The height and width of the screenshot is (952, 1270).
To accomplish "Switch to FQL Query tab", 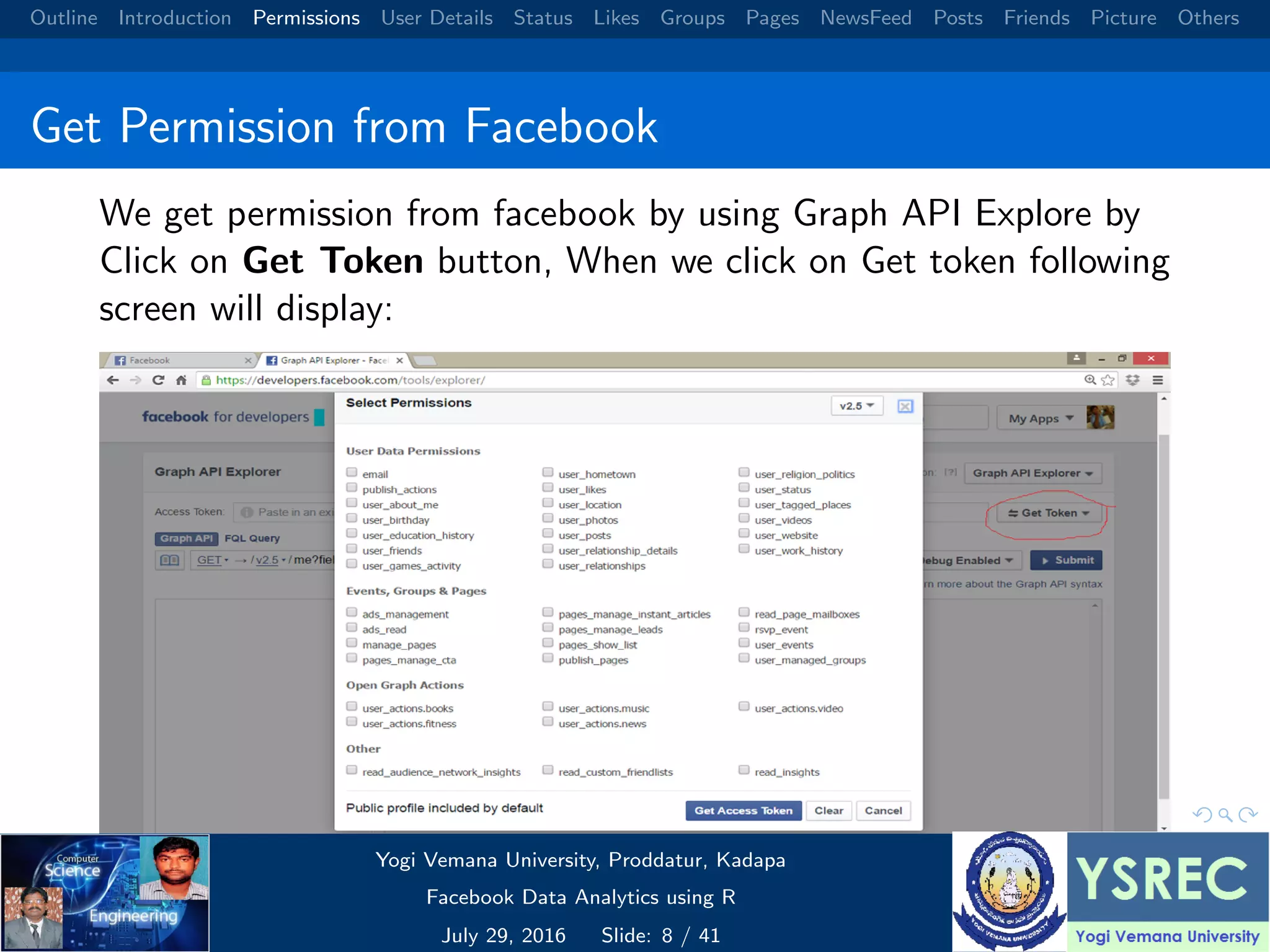I will (x=252, y=538).
